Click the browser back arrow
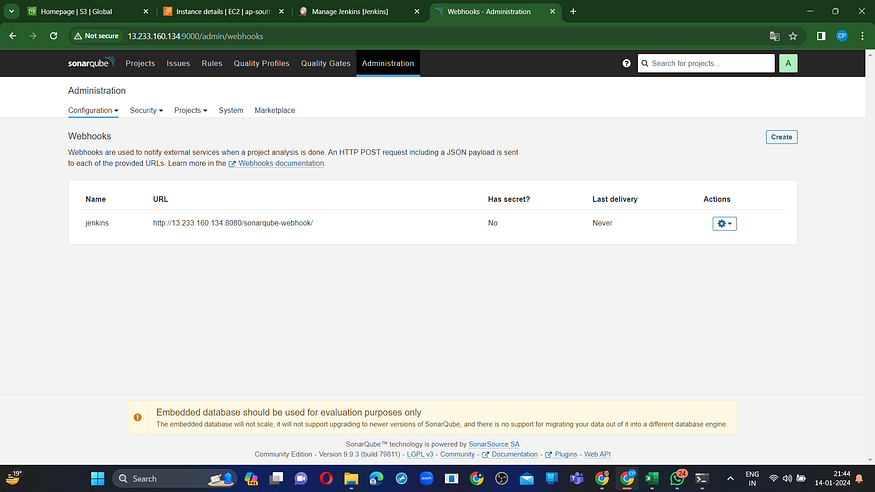 (x=13, y=36)
